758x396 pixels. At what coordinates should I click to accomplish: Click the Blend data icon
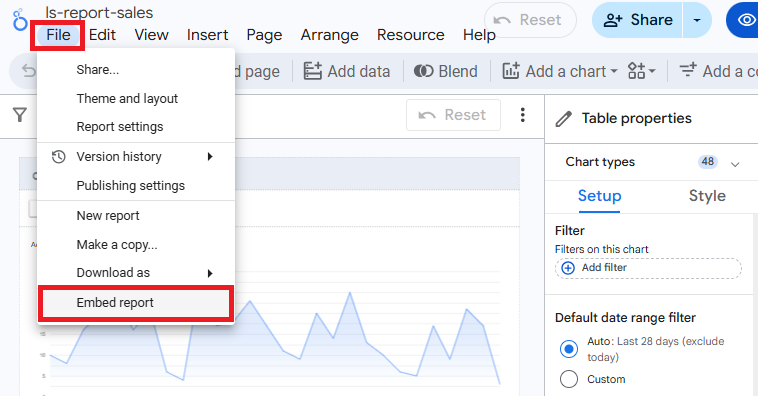click(423, 71)
